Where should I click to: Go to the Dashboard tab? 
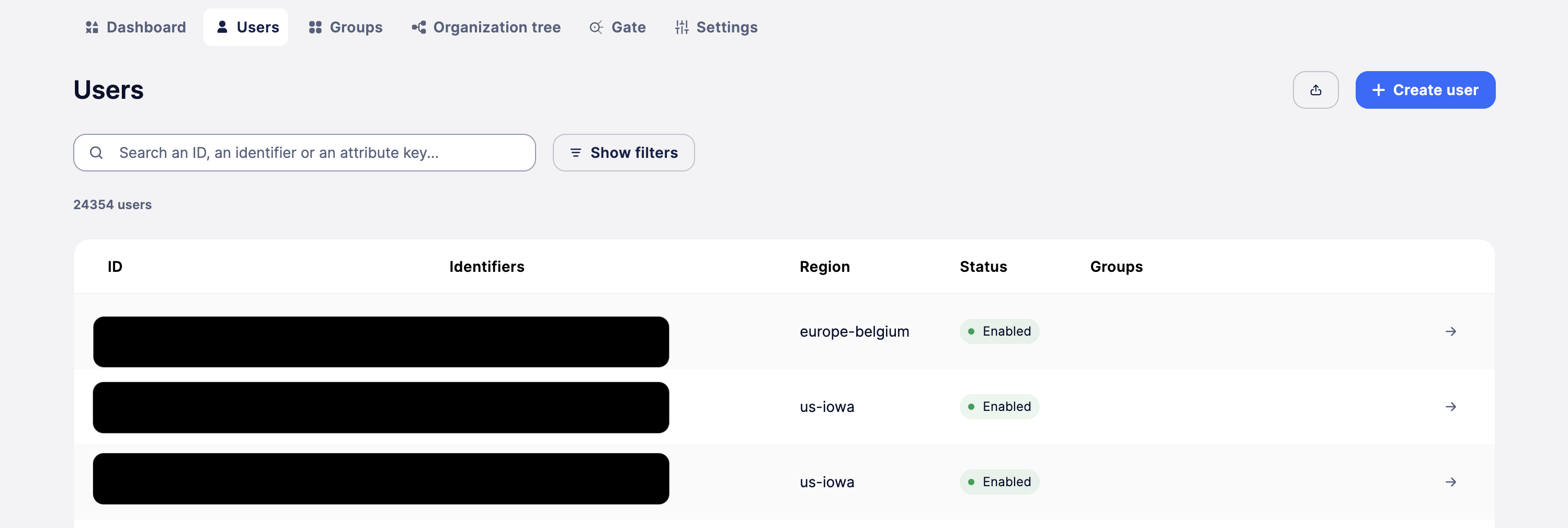click(x=135, y=27)
